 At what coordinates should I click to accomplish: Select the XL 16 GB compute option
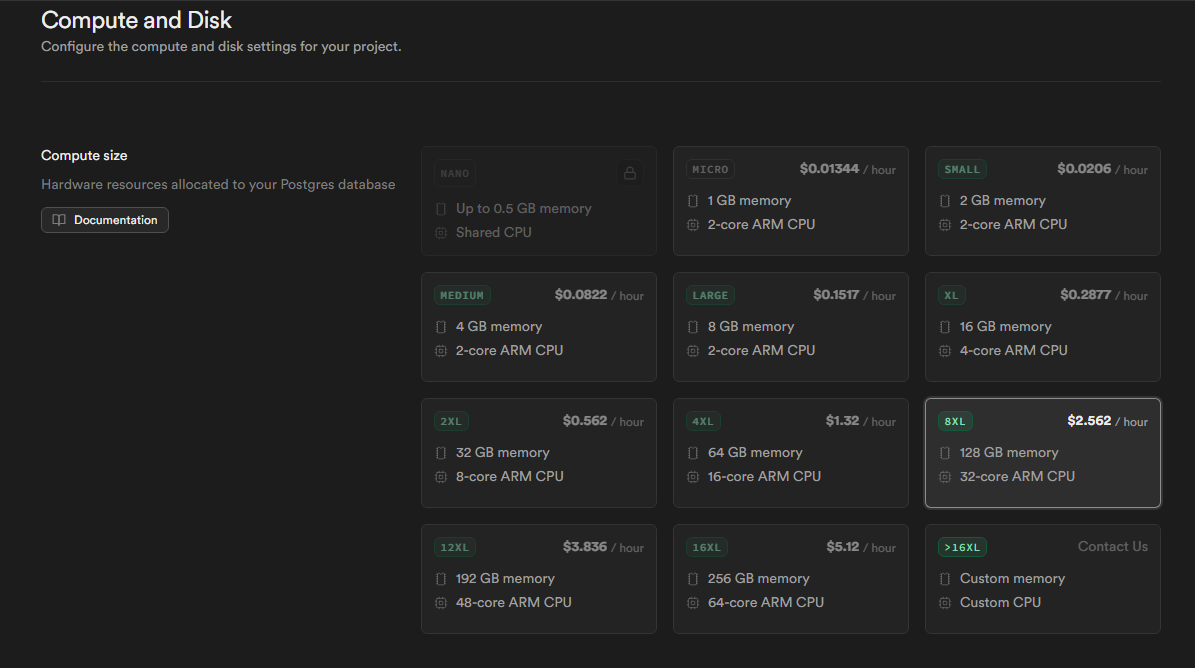pyautogui.click(x=1042, y=327)
